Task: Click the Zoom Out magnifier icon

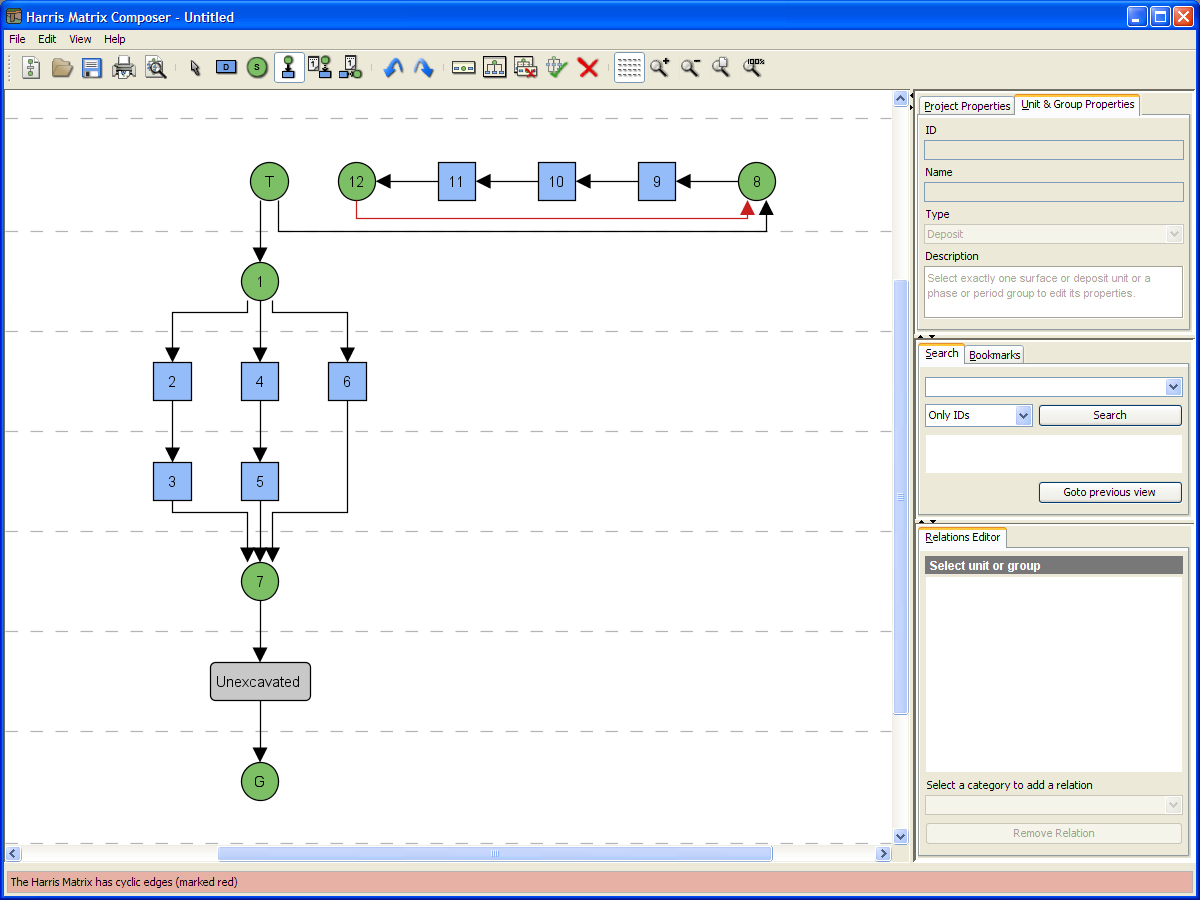Action: point(690,68)
